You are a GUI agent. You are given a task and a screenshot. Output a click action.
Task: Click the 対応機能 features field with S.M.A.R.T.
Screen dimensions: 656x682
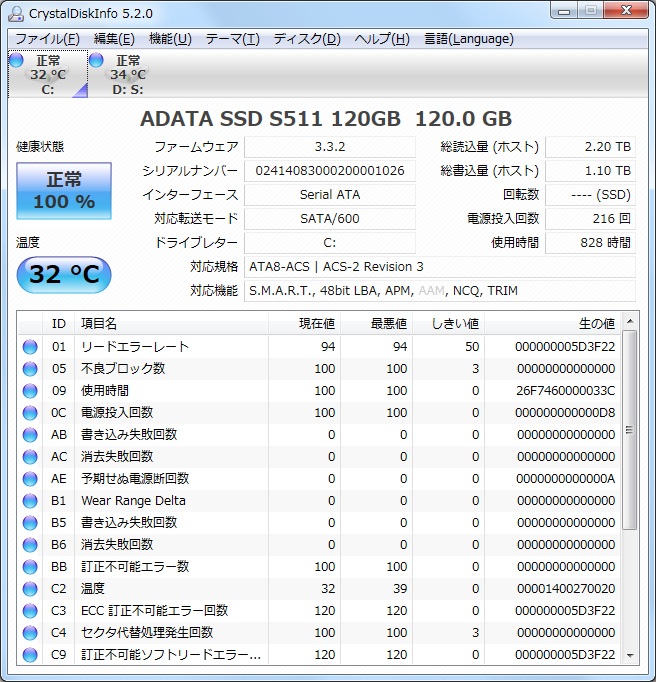point(440,291)
